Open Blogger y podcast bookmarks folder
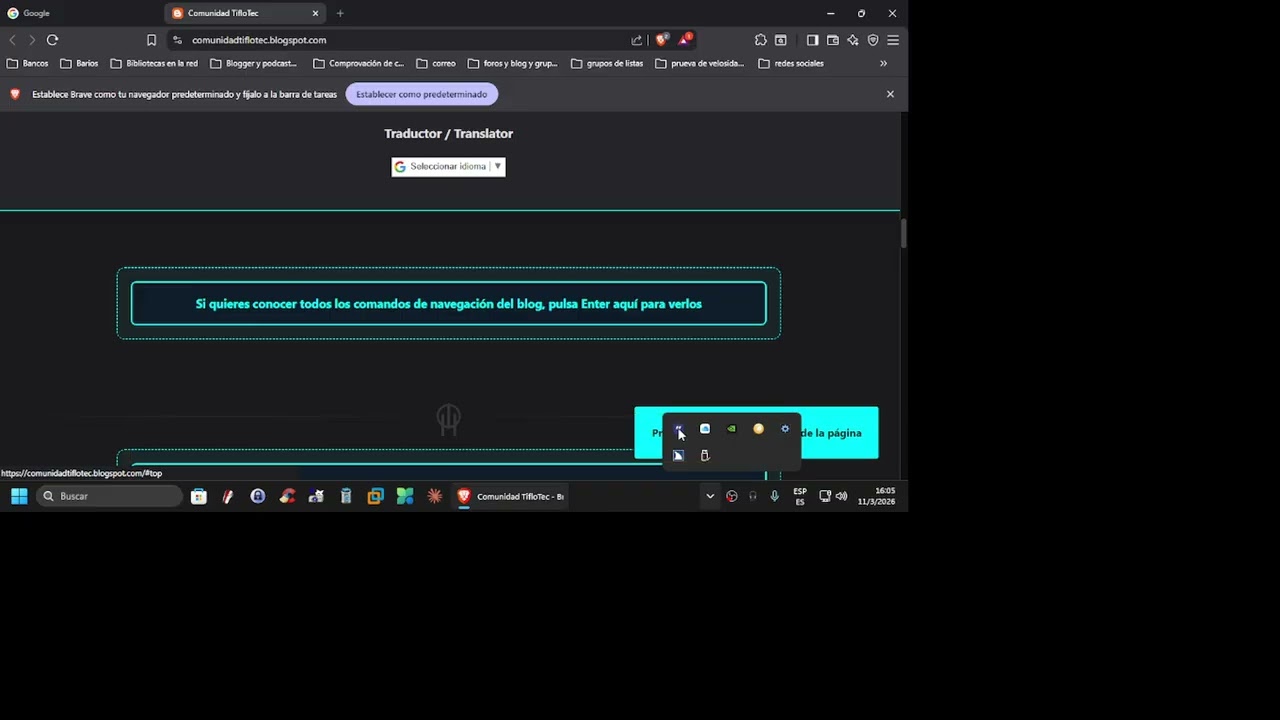The image size is (1280, 720). coord(253,63)
